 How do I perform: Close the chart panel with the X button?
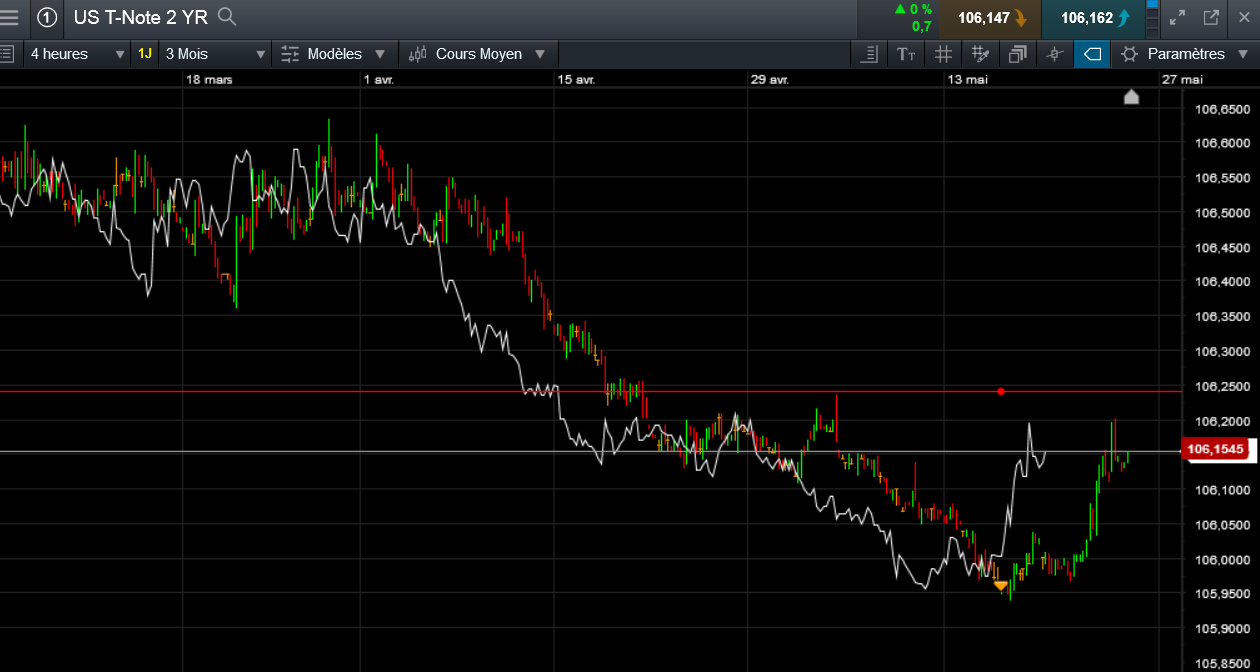pos(1245,17)
